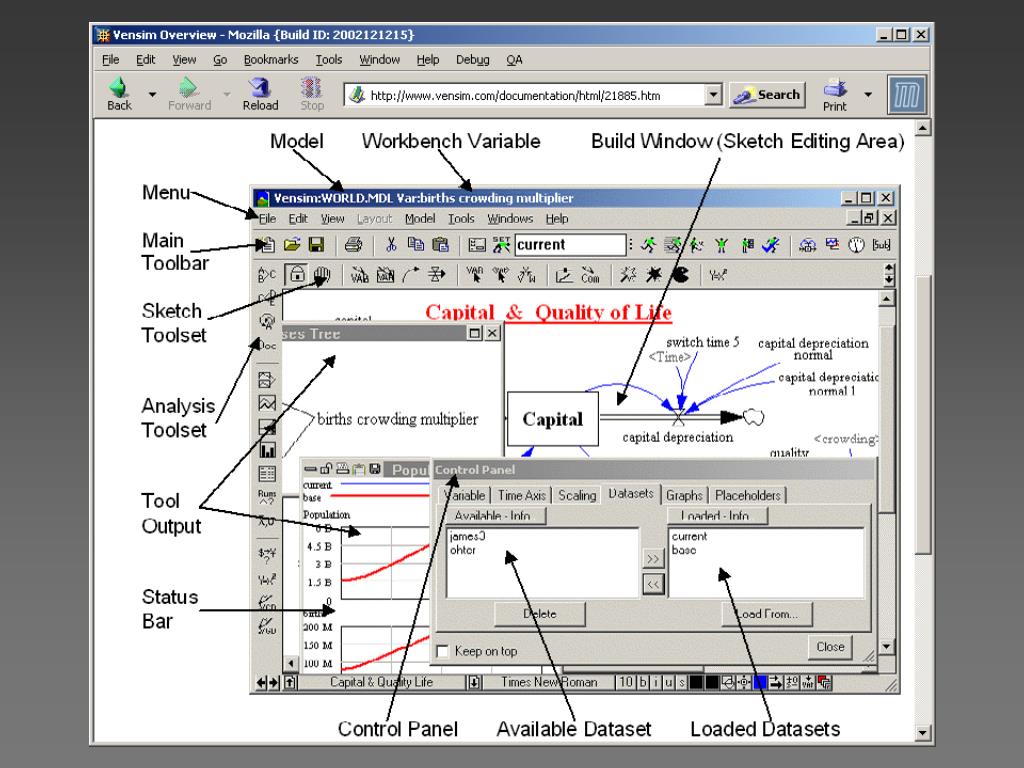The width and height of the screenshot is (1024, 768).
Task: Open the Mozilla URL history dropdown
Action: 713,95
